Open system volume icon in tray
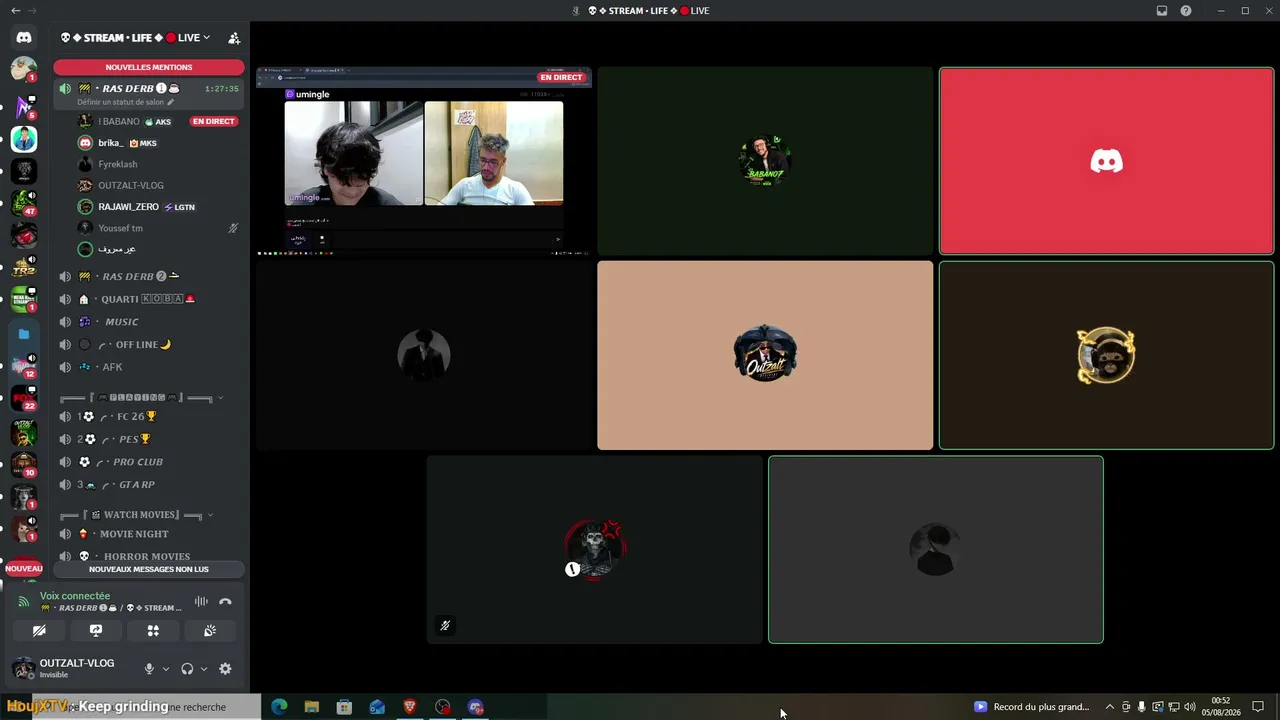Image resolution: width=1280 pixels, height=720 pixels. pyautogui.click(x=1190, y=707)
